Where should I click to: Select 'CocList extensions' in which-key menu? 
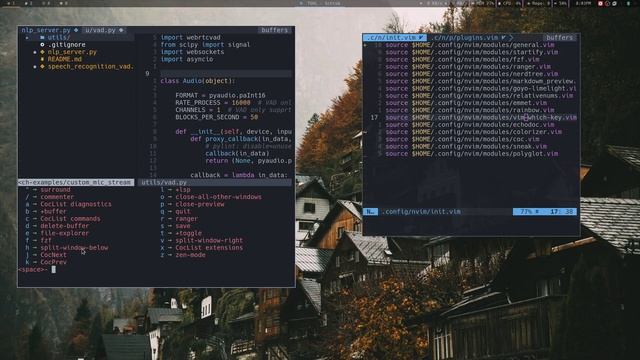209,248
